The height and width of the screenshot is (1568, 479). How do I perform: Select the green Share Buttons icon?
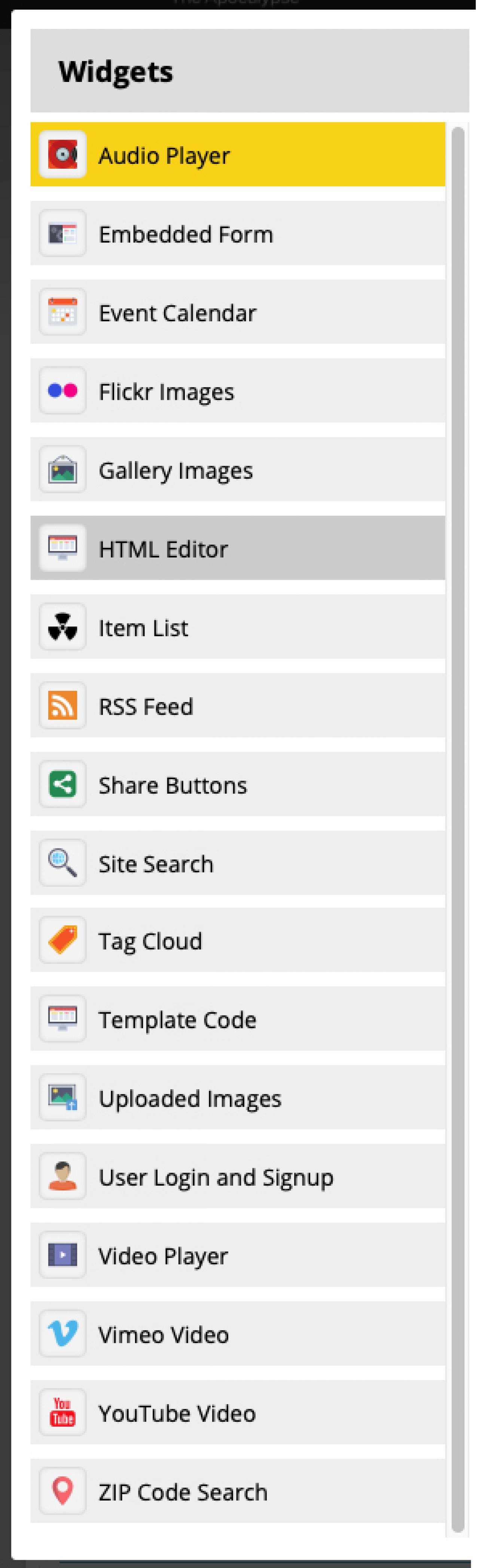(x=62, y=785)
